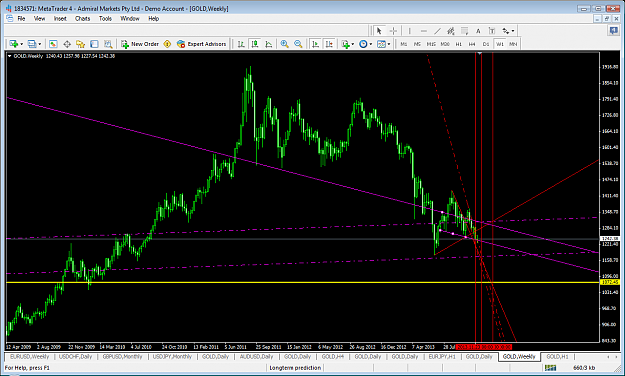Select the D1 timeframe button
Viewport: 625px width, 376px height.
[x=486, y=44]
